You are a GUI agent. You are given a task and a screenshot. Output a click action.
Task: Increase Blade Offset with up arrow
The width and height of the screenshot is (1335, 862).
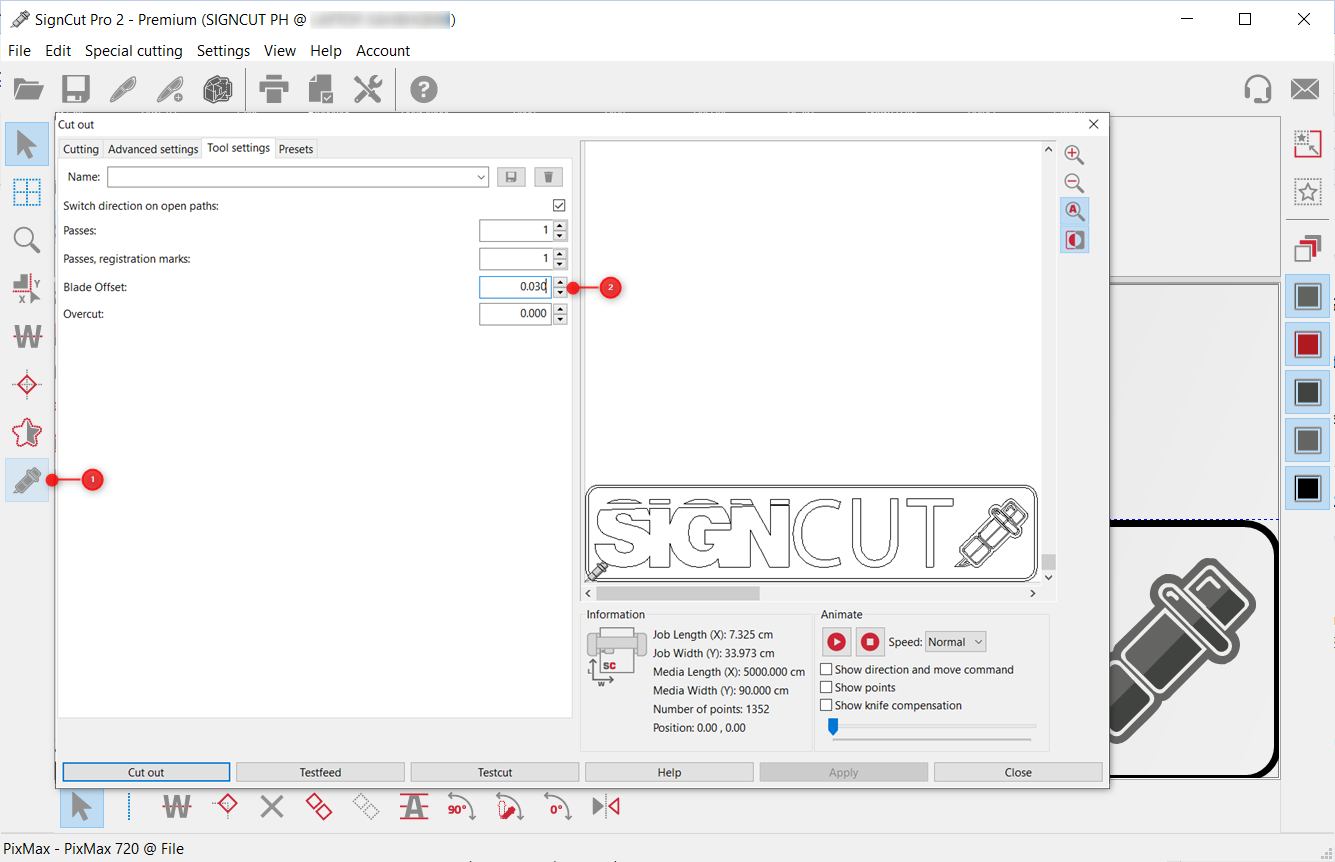click(560, 282)
